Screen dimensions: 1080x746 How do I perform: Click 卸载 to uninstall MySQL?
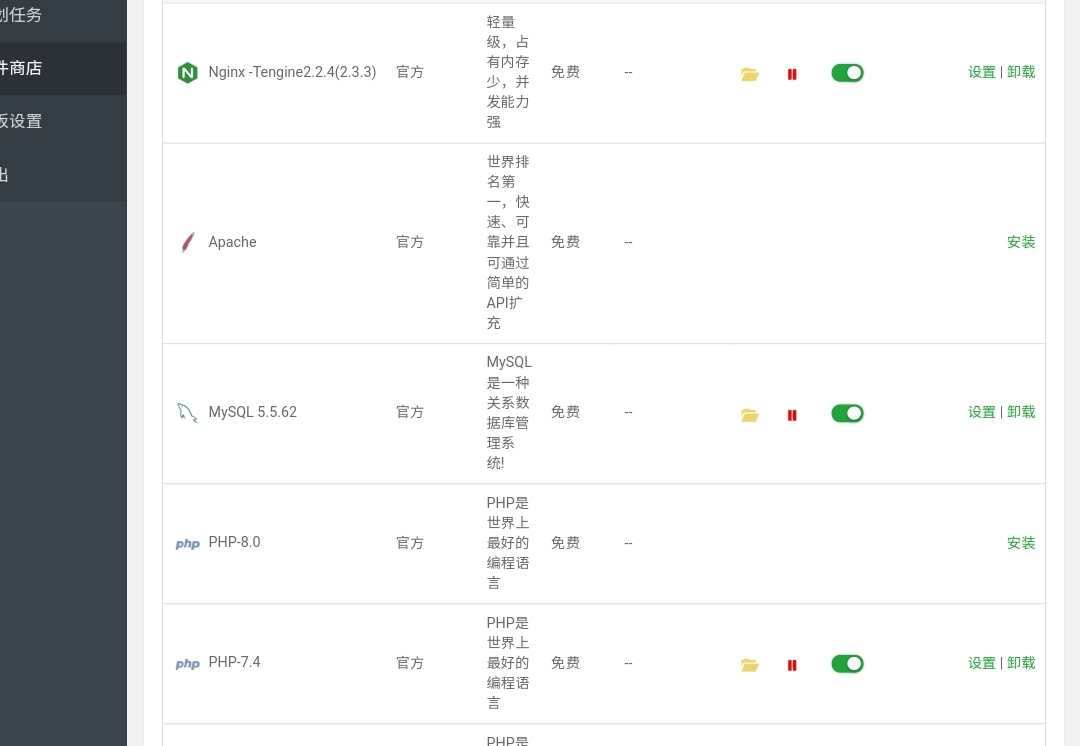(1021, 412)
